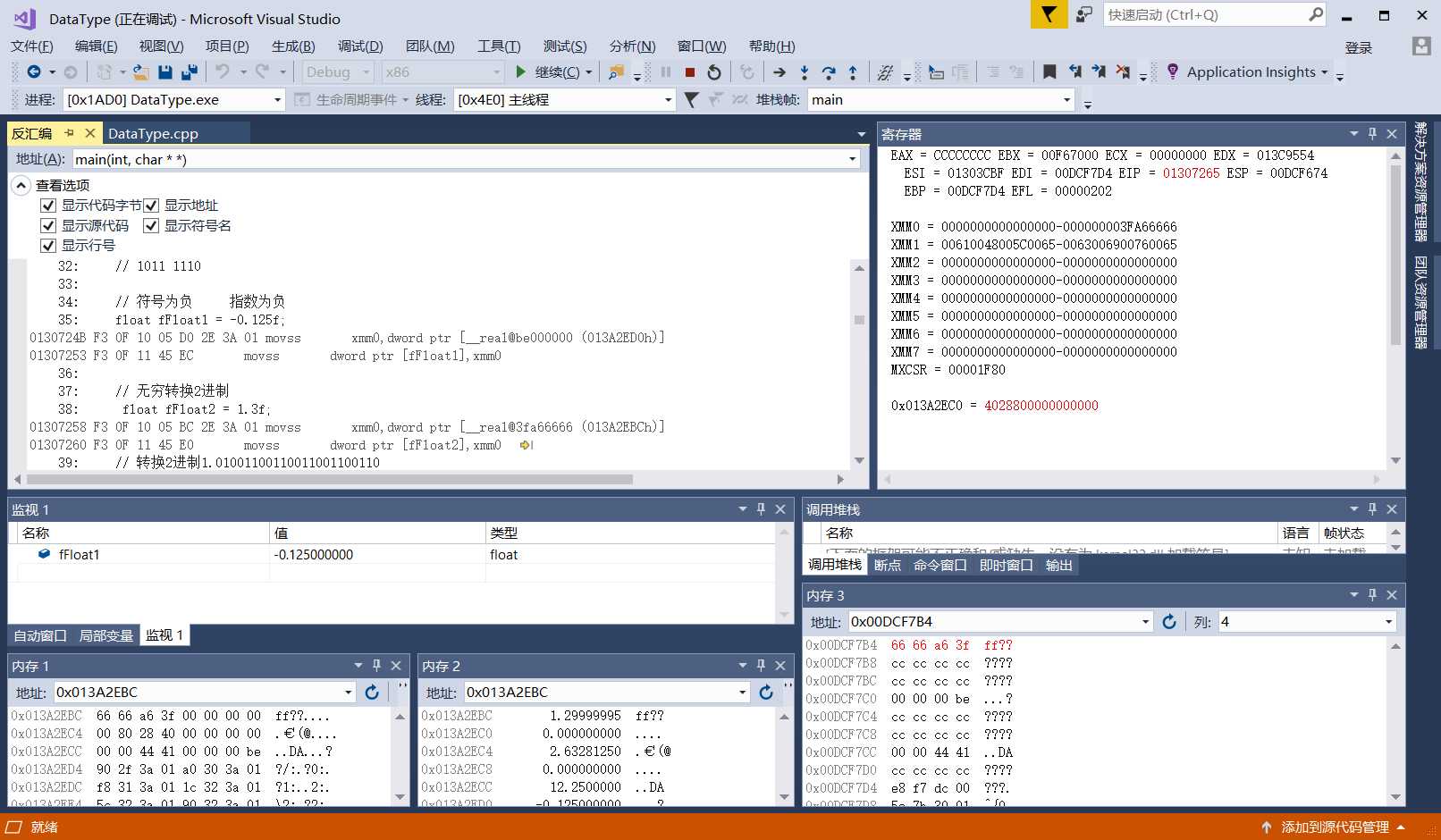This screenshot has height=840, width=1441.
Task: Restart debugging with the circular arrow icon
Action: [x=713, y=72]
